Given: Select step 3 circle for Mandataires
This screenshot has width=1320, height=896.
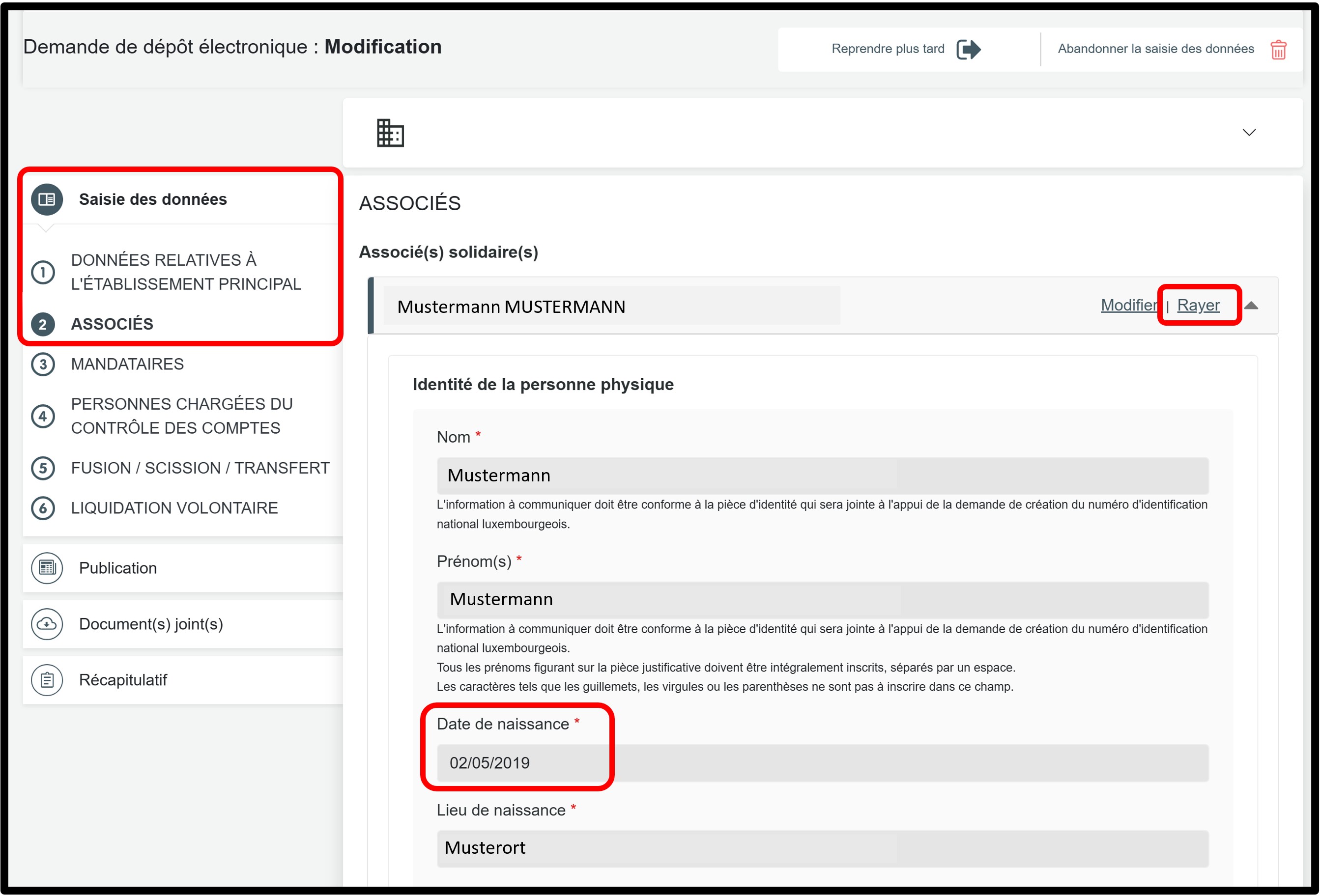Looking at the screenshot, I should [43, 364].
